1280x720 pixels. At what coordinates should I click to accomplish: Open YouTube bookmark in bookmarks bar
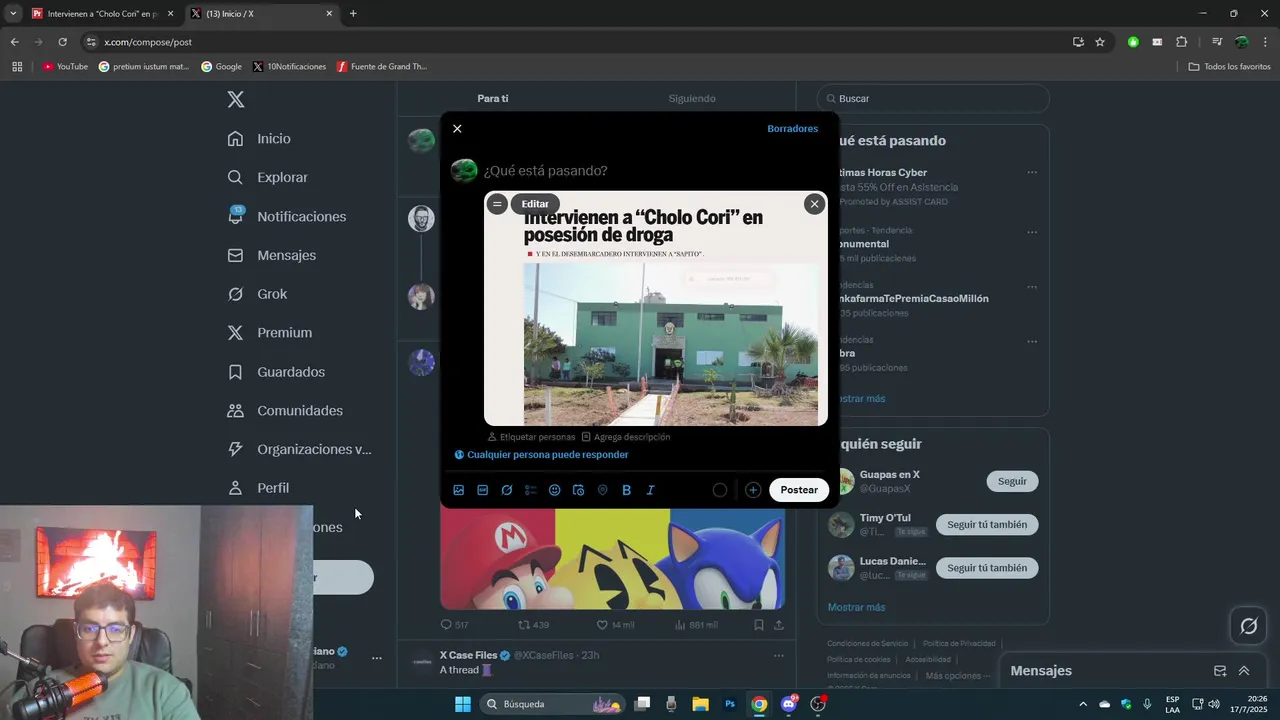65,67
